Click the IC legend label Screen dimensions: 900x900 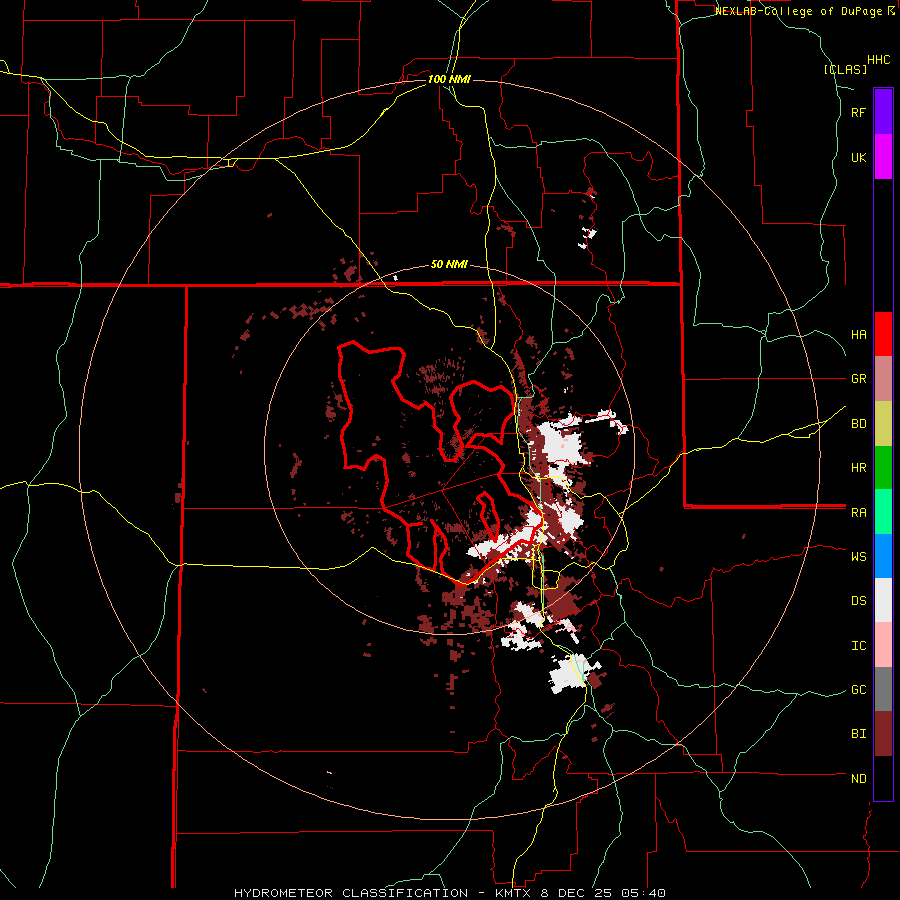858,646
